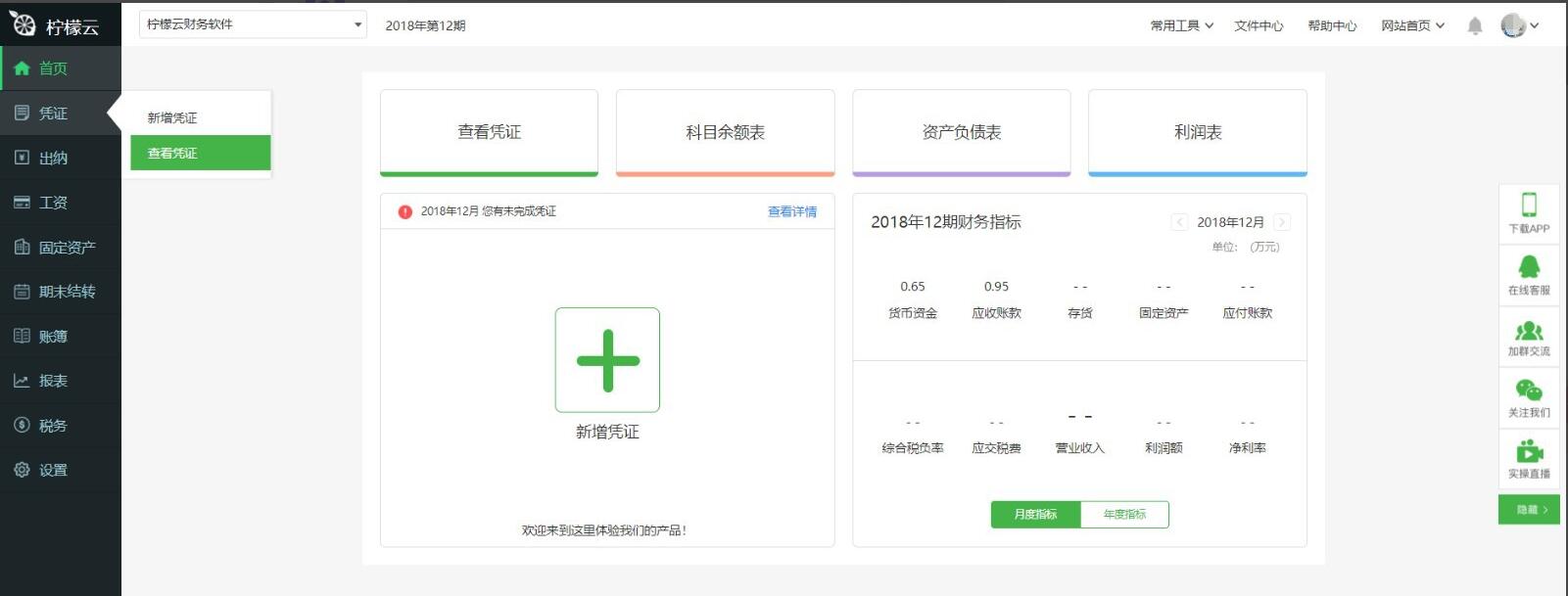Click the WeChat follow us icon
This screenshot has height=596, width=1568.
pyautogui.click(x=1528, y=391)
